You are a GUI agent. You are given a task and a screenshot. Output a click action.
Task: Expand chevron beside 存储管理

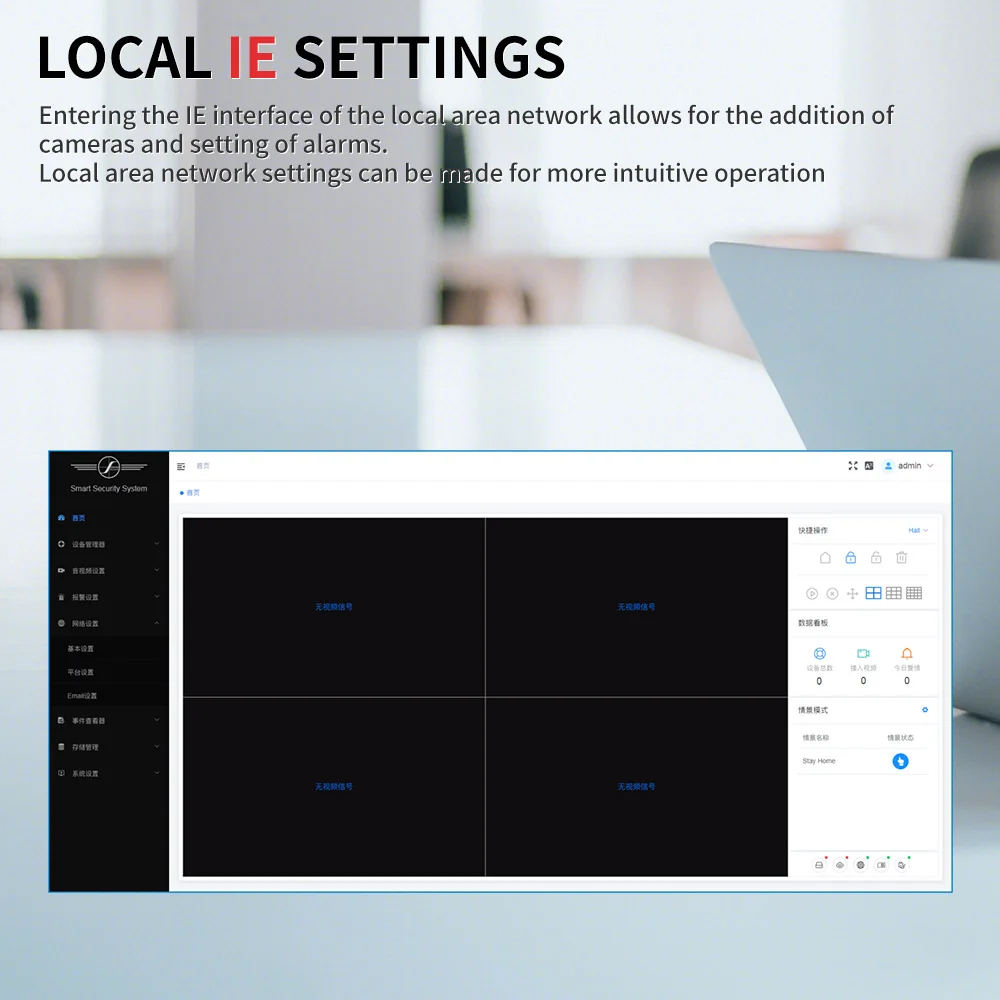pos(157,746)
